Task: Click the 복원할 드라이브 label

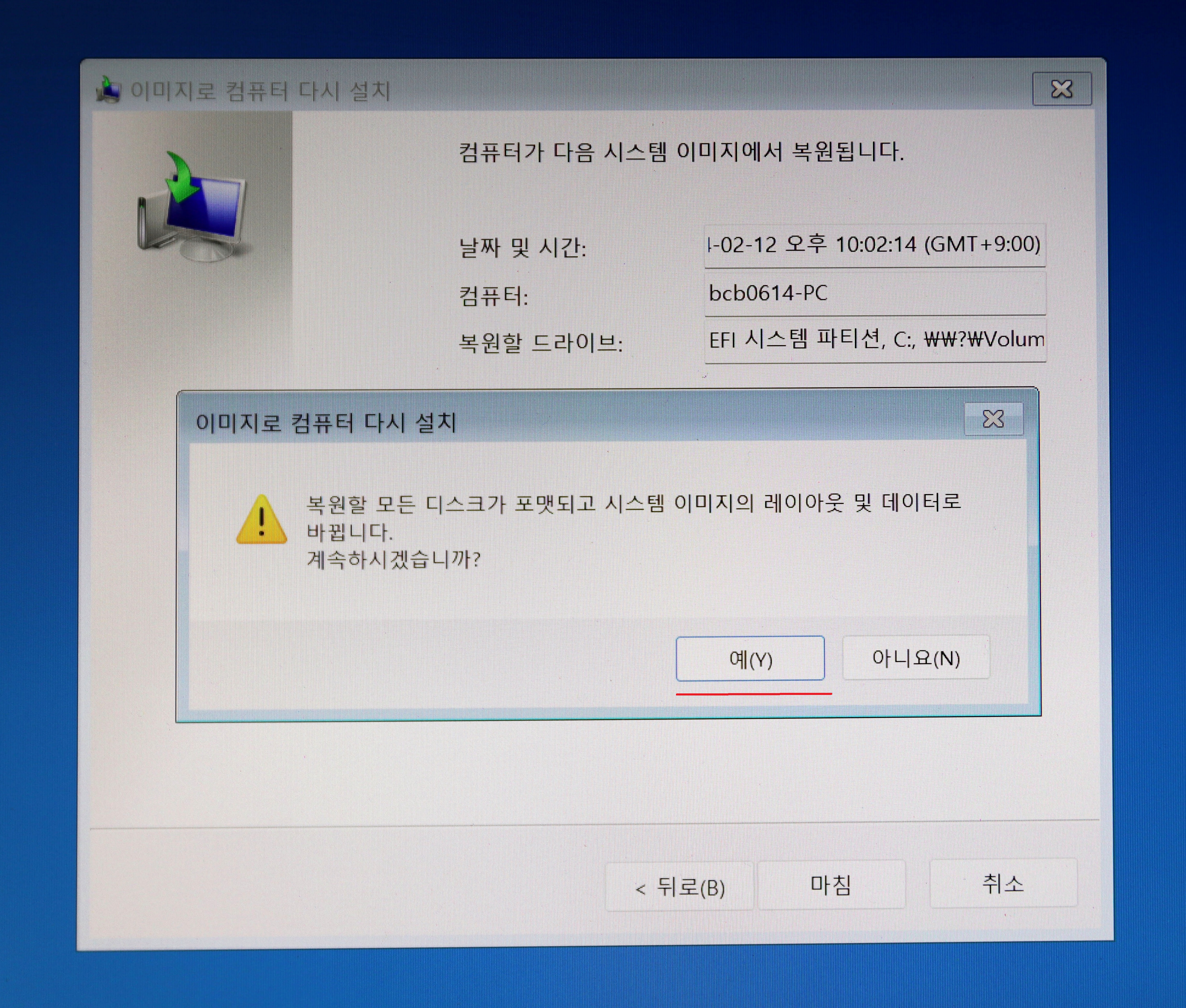Action: 541,343
